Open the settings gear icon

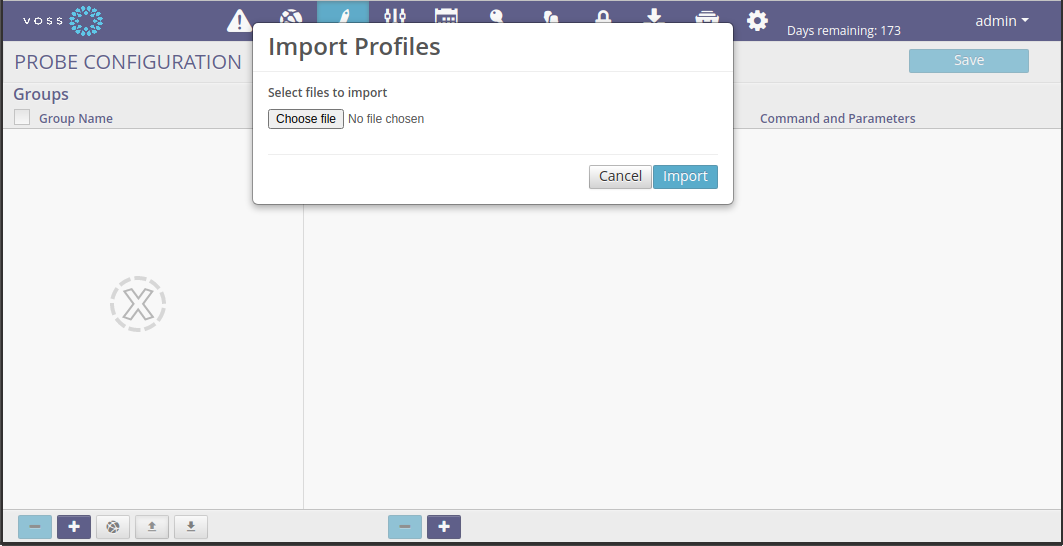pos(757,20)
